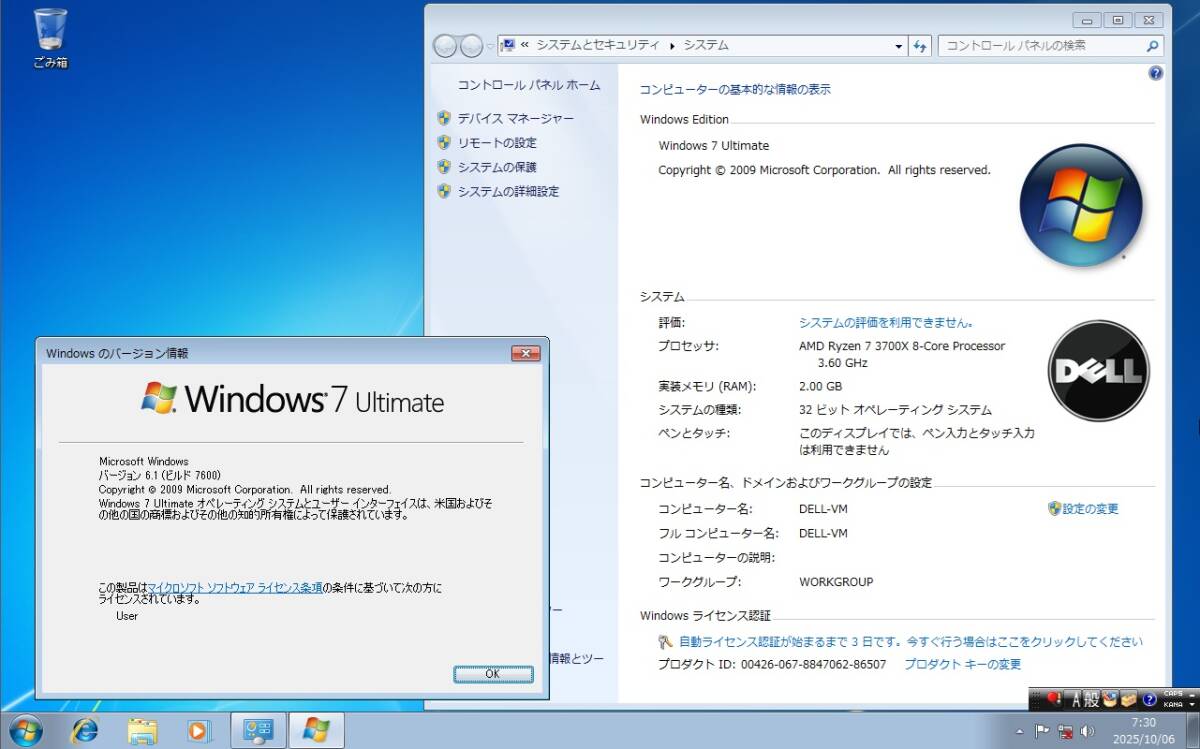Click 設定の変更 link
The image size is (1200, 749).
click(x=1091, y=509)
